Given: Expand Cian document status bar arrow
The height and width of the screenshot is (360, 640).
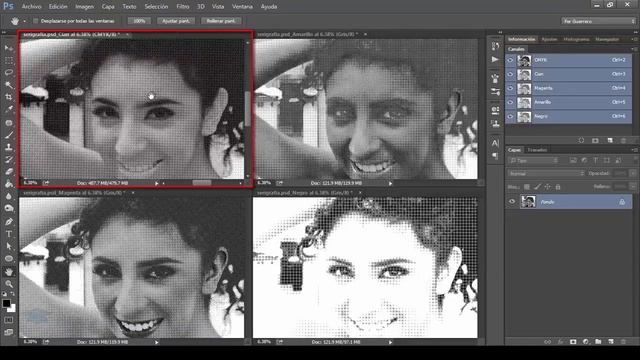Looking at the screenshot, I should (157, 184).
